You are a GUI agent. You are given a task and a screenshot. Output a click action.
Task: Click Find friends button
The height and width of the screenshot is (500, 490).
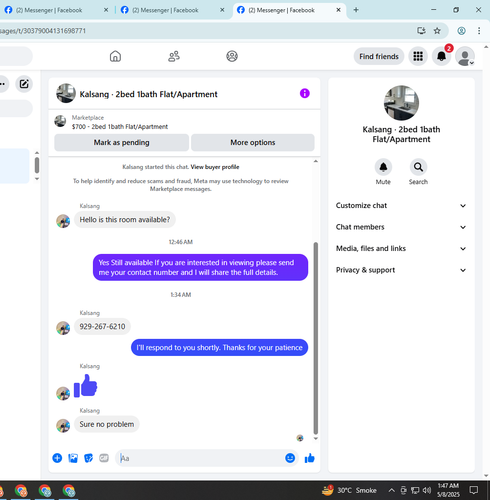click(379, 56)
